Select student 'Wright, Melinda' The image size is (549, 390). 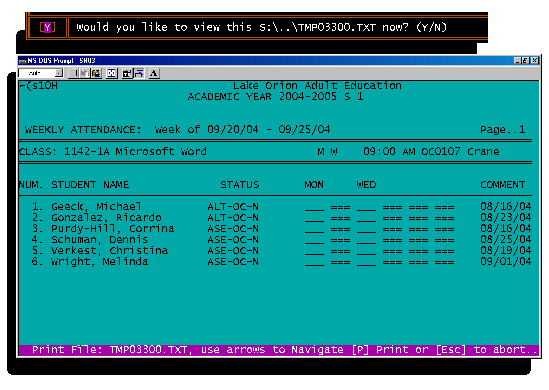pyautogui.click(x=99, y=262)
